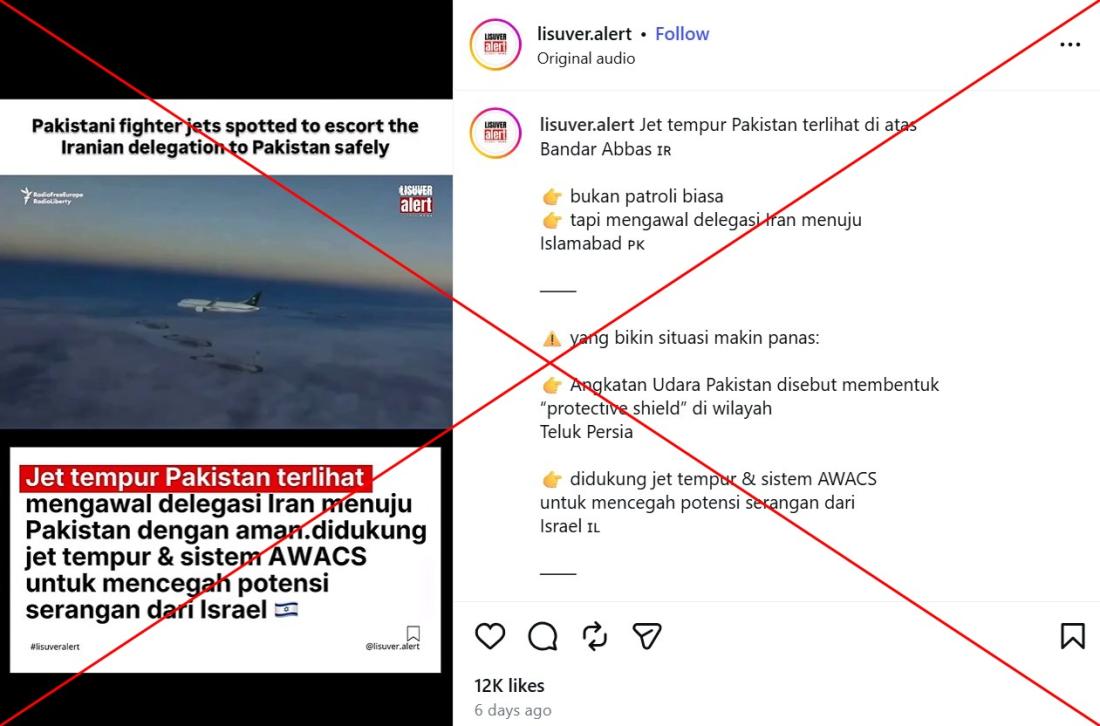The width and height of the screenshot is (1100, 726).
Task: Open the caption author's avatar
Action: point(495,133)
